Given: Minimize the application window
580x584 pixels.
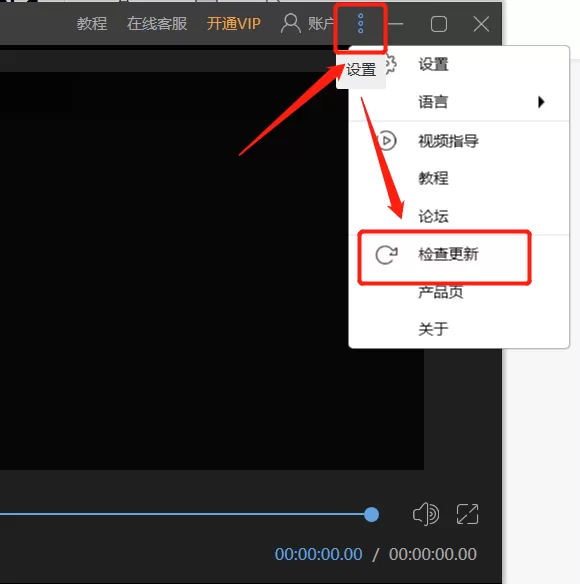Looking at the screenshot, I should tap(396, 24).
